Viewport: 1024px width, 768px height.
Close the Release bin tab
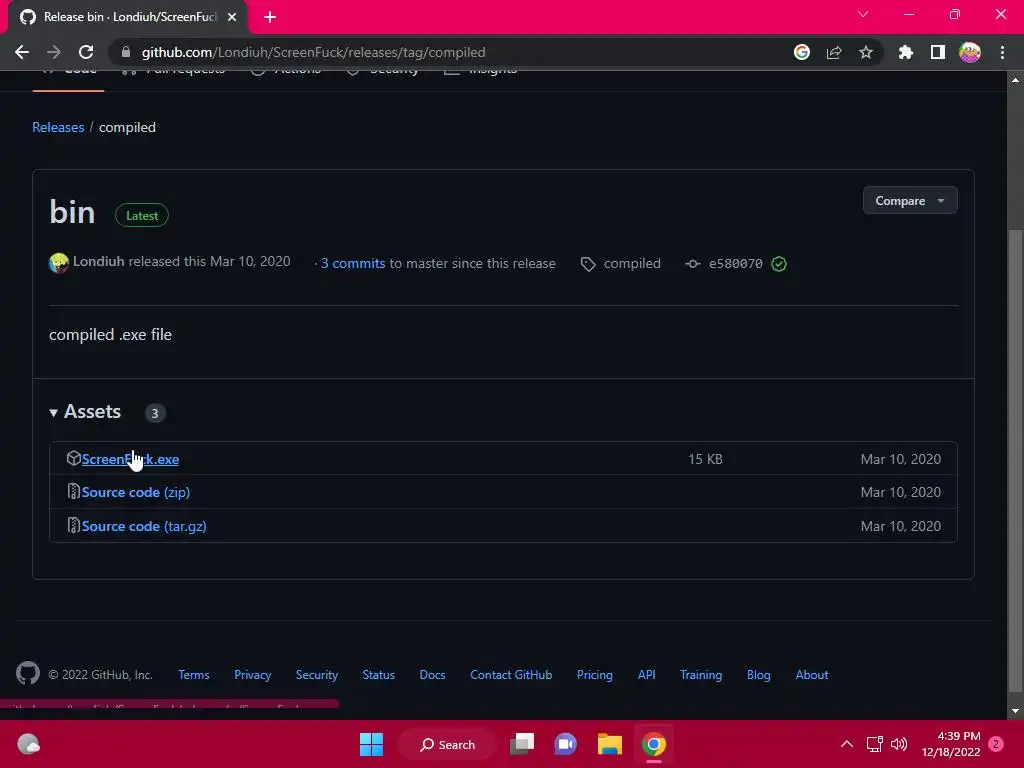(x=232, y=17)
